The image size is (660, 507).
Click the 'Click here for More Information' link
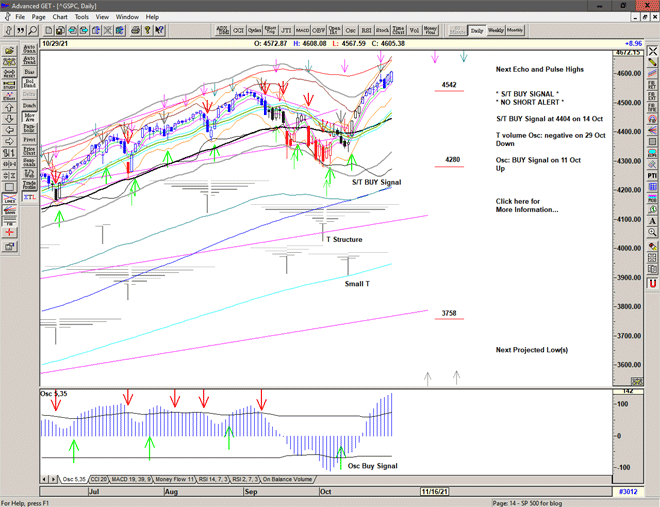[x=527, y=205]
